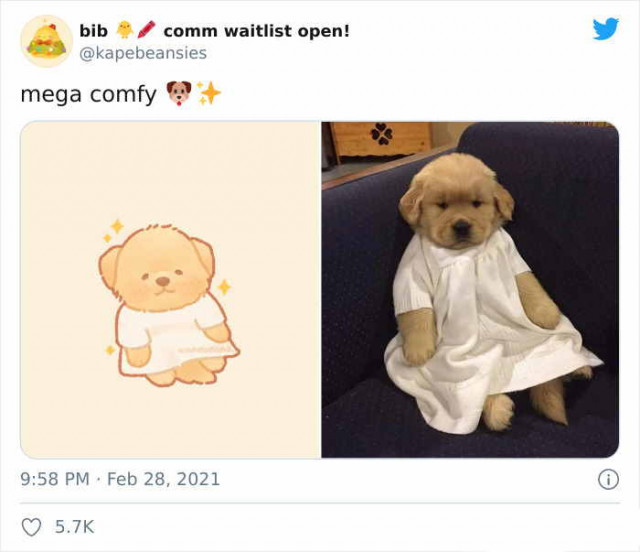Open the tweet info circle icon
The image size is (640, 552).
608,479
